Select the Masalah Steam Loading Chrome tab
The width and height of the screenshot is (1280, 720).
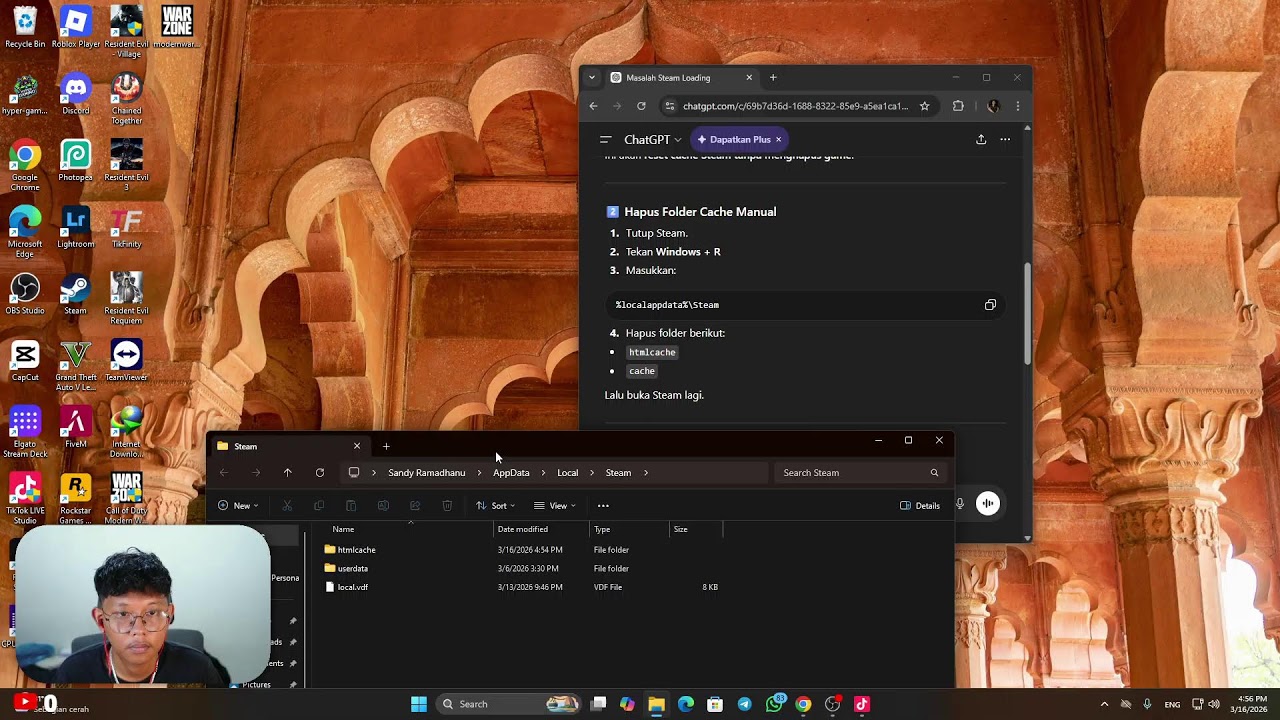tap(680, 78)
